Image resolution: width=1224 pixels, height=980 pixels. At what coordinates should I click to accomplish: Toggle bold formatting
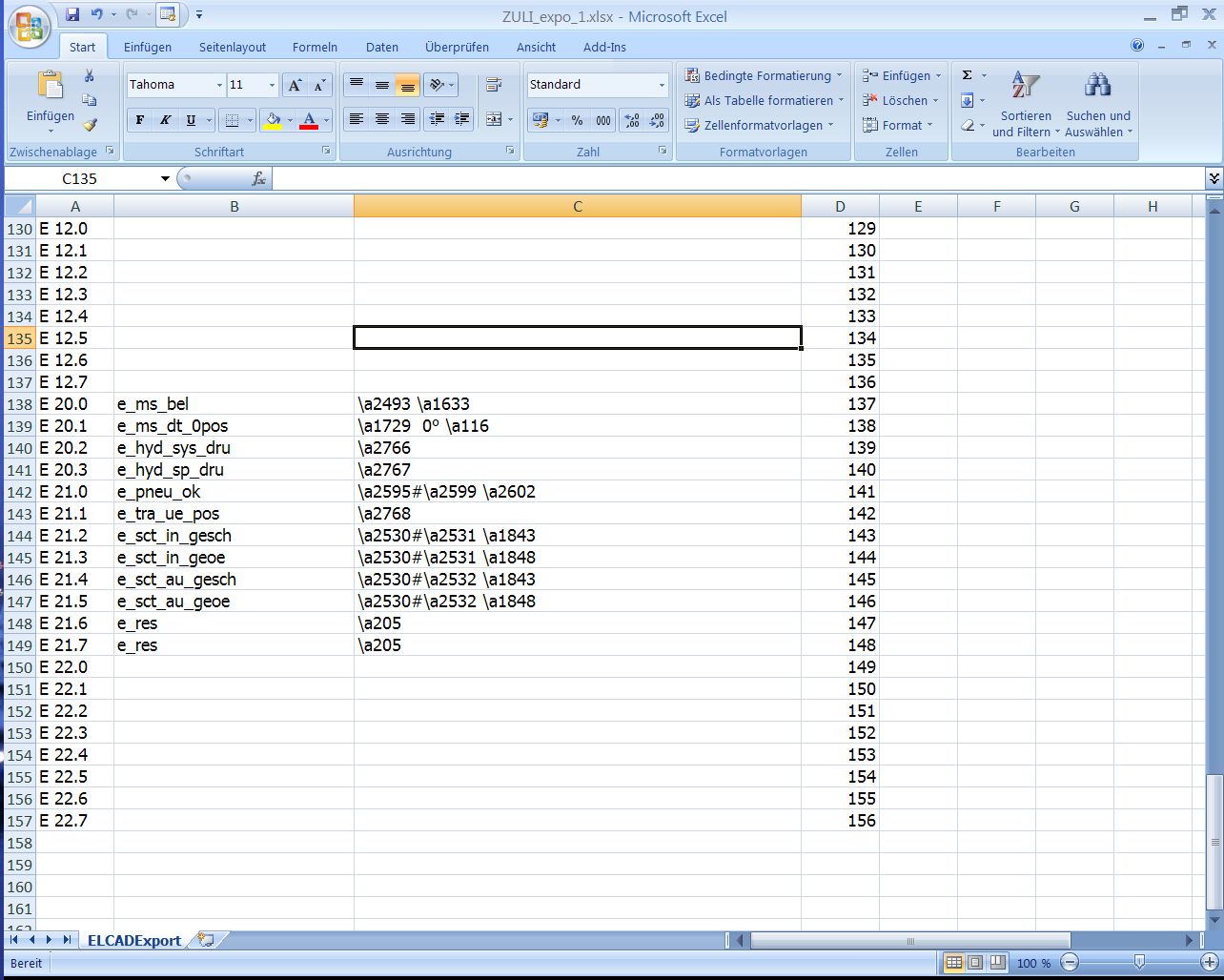click(x=140, y=120)
